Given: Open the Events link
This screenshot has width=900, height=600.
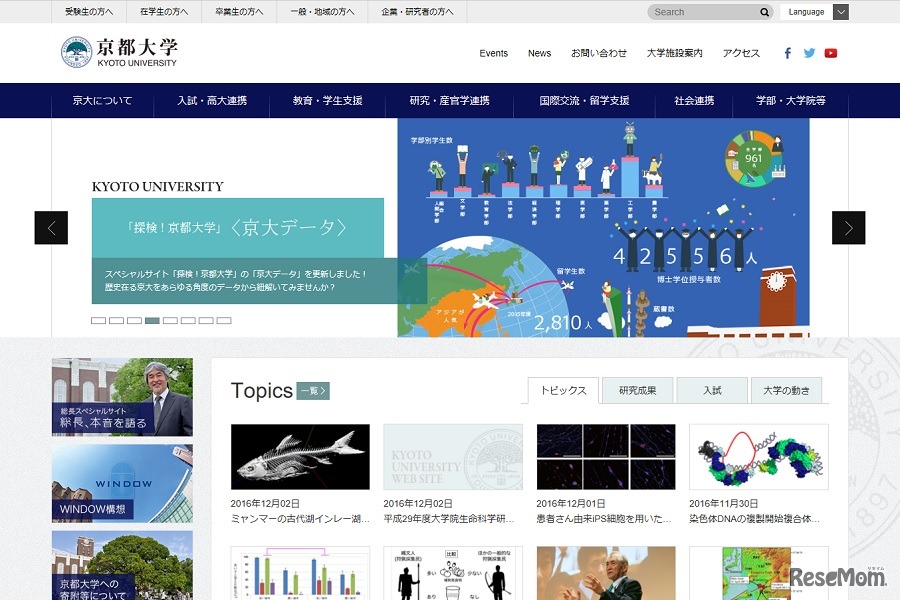Looking at the screenshot, I should coord(494,53).
